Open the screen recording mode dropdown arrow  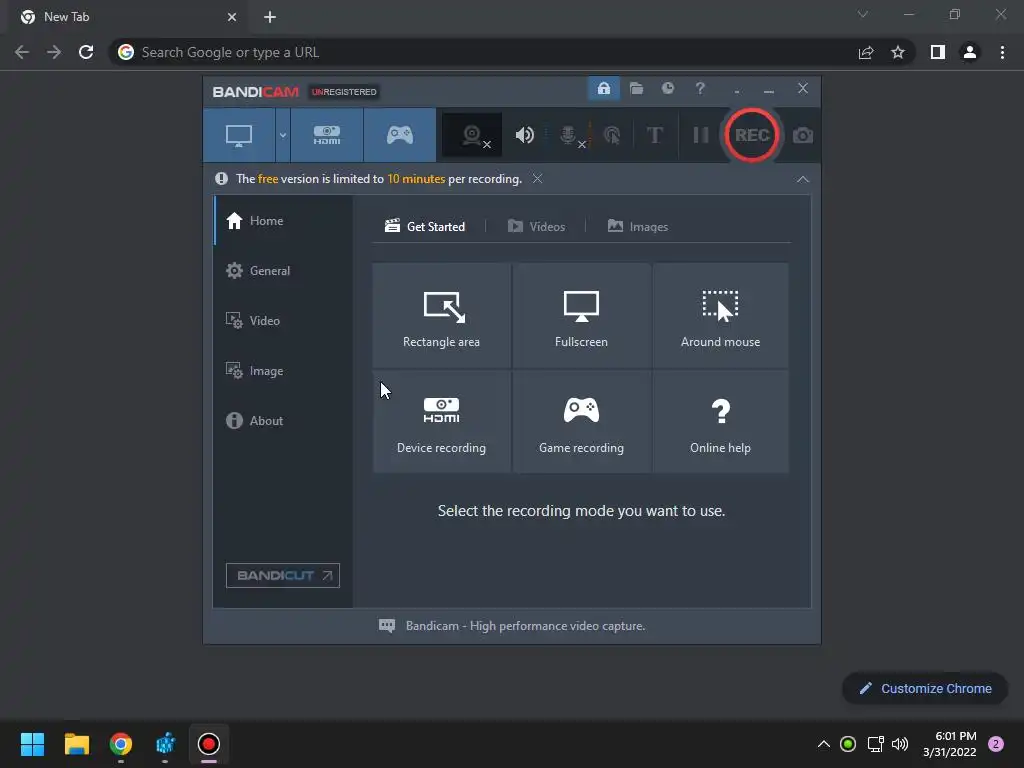283,135
